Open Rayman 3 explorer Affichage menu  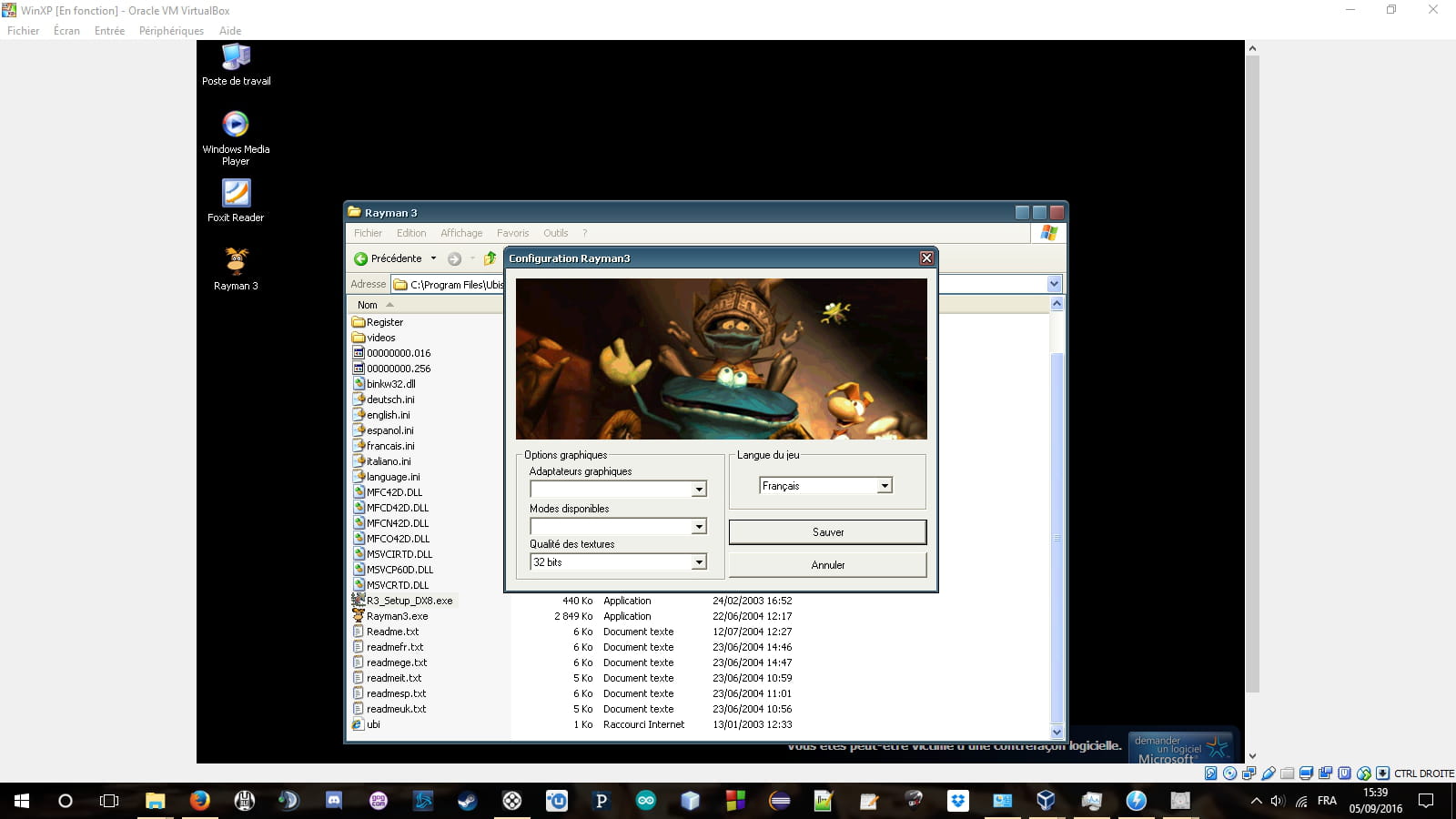pos(461,233)
